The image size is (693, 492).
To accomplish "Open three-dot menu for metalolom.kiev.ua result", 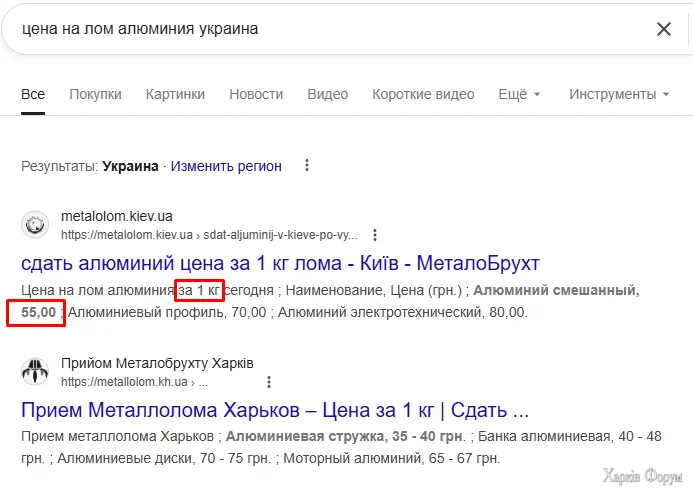I will (x=375, y=235).
